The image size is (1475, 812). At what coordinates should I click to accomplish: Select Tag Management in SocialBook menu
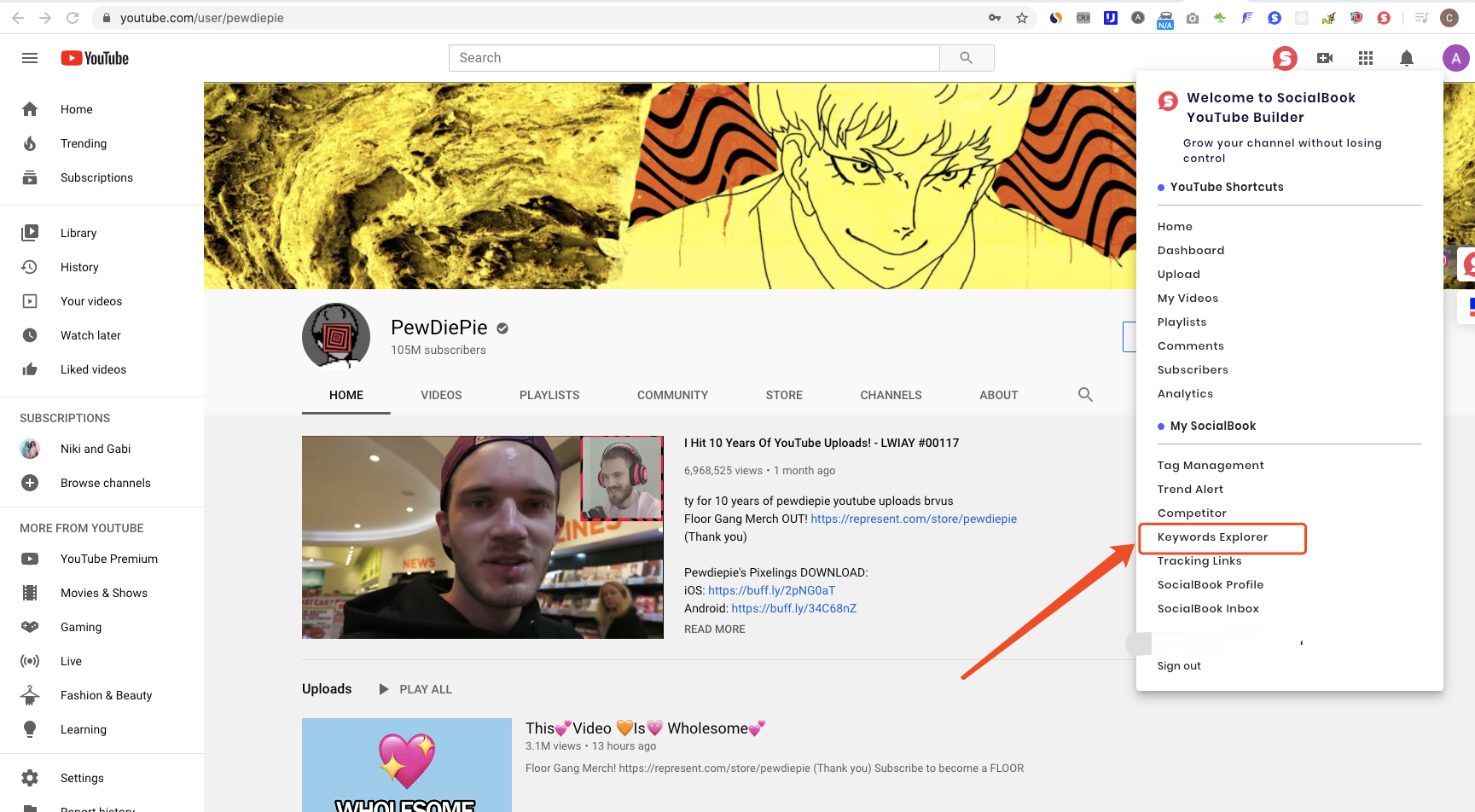click(x=1211, y=466)
